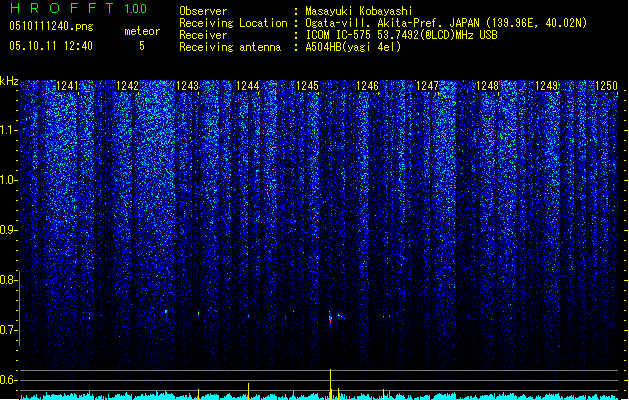629x400 pixels.
Task: Click the 1242 time axis marker
Action: 127,86
